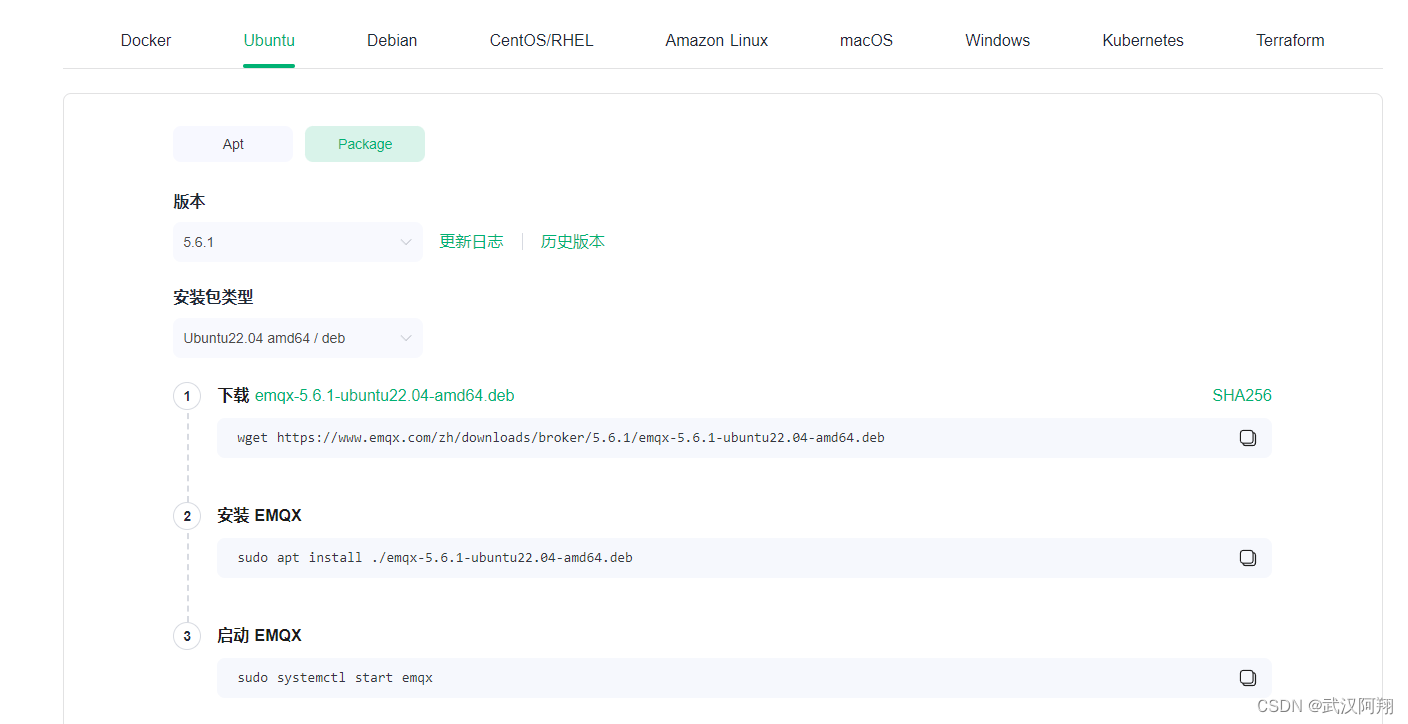Go to the Amazon Linux tab
Screen dimensions: 1408x724
coord(717,41)
